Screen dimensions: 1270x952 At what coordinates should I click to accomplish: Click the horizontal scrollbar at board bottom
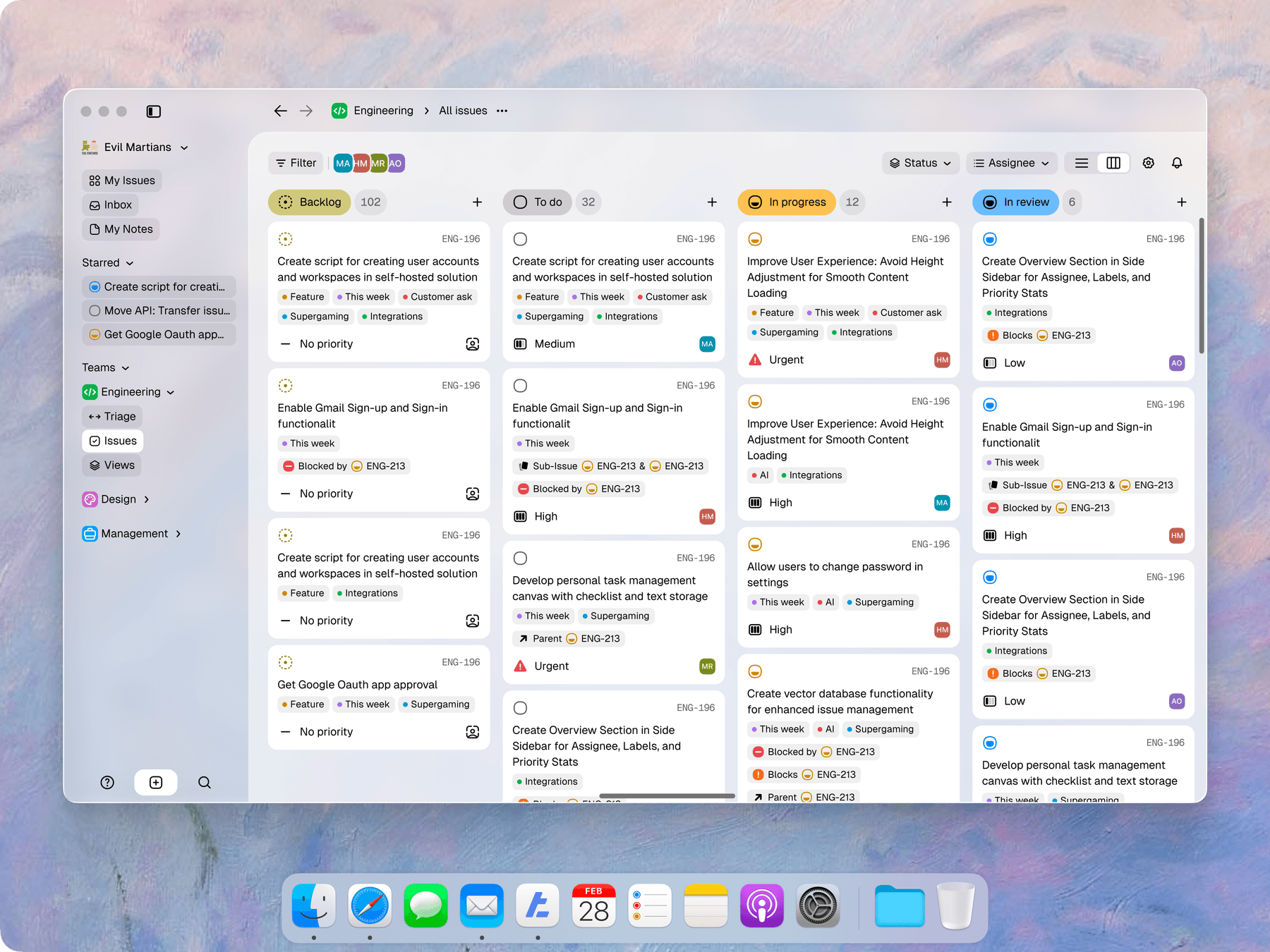pos(667,796)
